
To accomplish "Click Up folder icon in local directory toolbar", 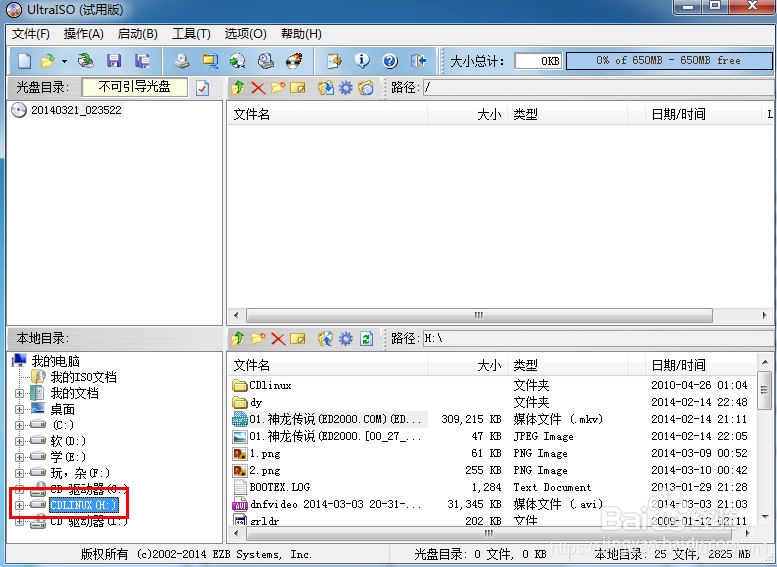I will pyautogui.click(x=238, y=339).
